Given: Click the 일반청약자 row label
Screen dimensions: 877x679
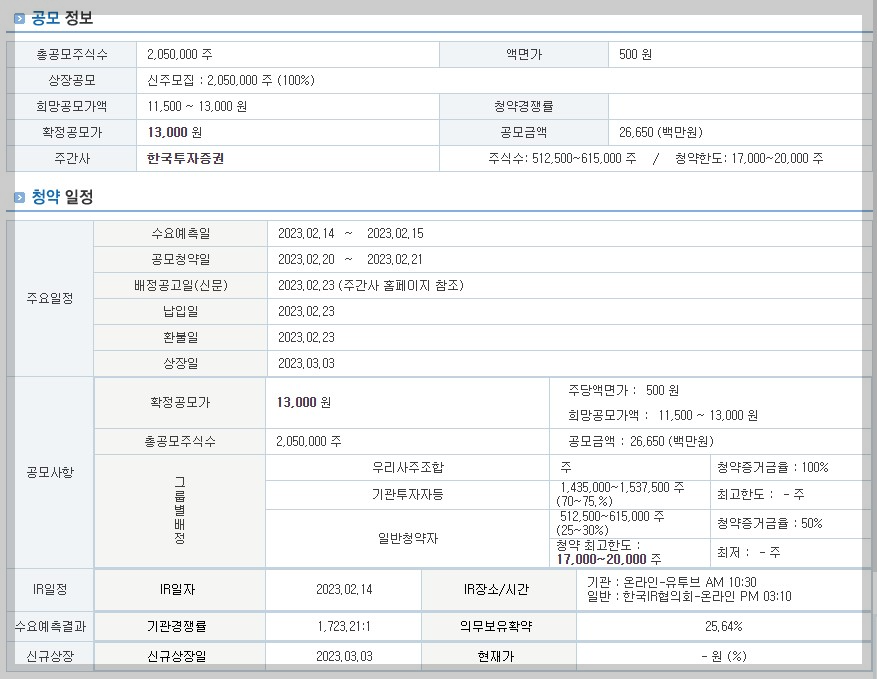Looking at the screenshot, I should (x=408, y=539).
